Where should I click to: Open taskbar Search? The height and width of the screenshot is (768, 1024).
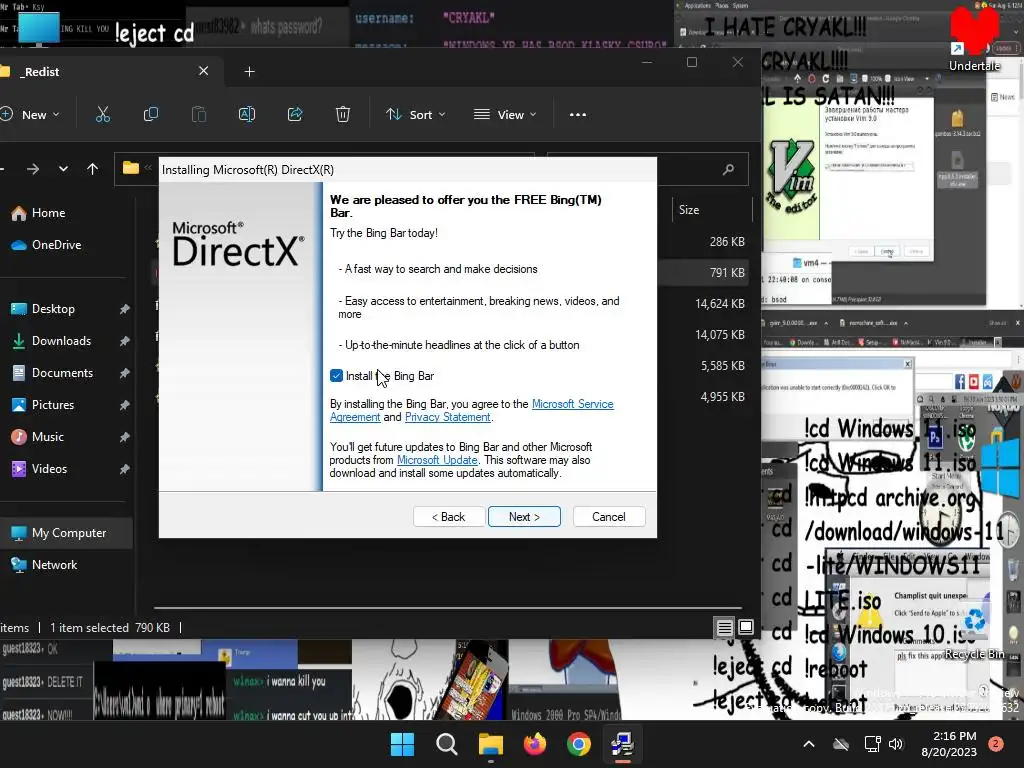447,744
